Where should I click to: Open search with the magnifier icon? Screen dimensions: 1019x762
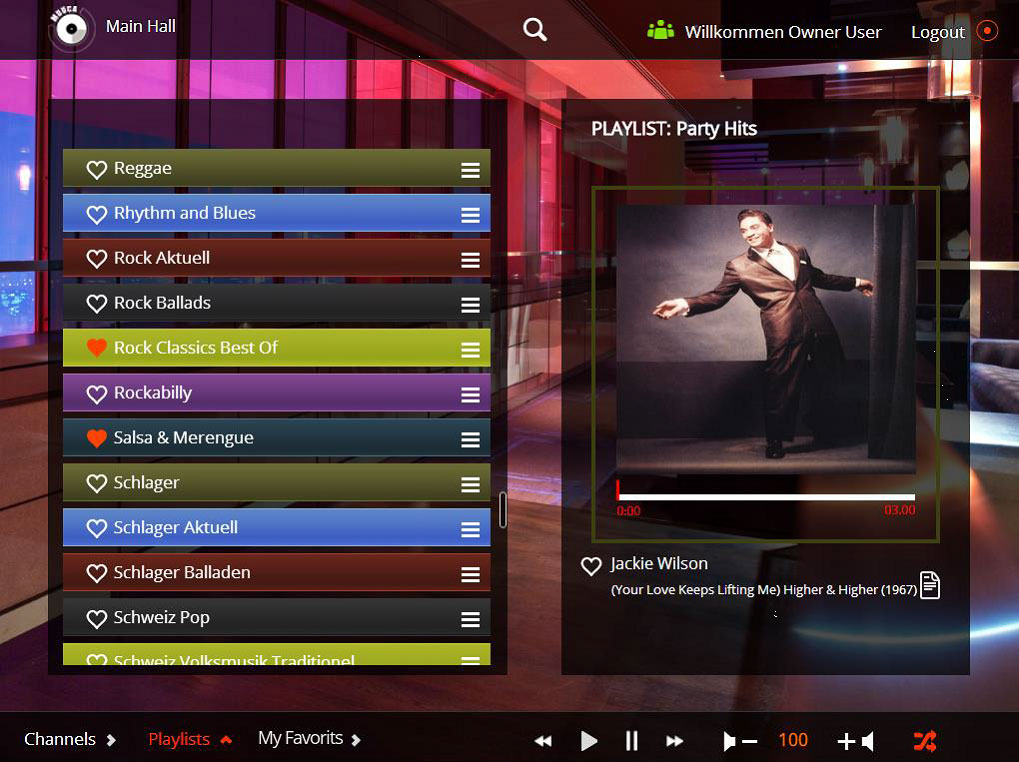pos(535,29)
